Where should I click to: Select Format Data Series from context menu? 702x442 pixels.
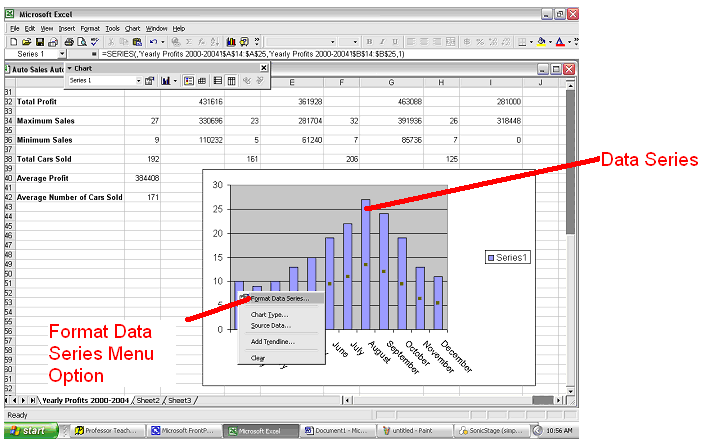click(x=280, y=298)
